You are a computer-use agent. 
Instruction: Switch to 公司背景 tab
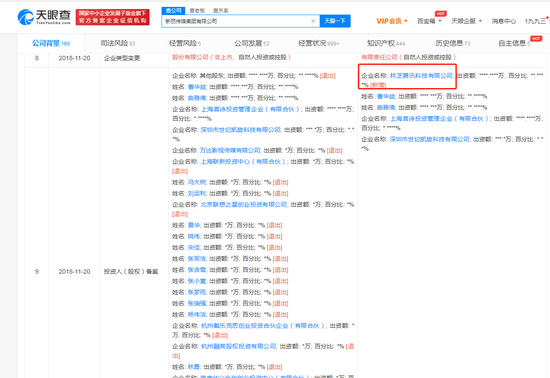[x=51, y=43]
